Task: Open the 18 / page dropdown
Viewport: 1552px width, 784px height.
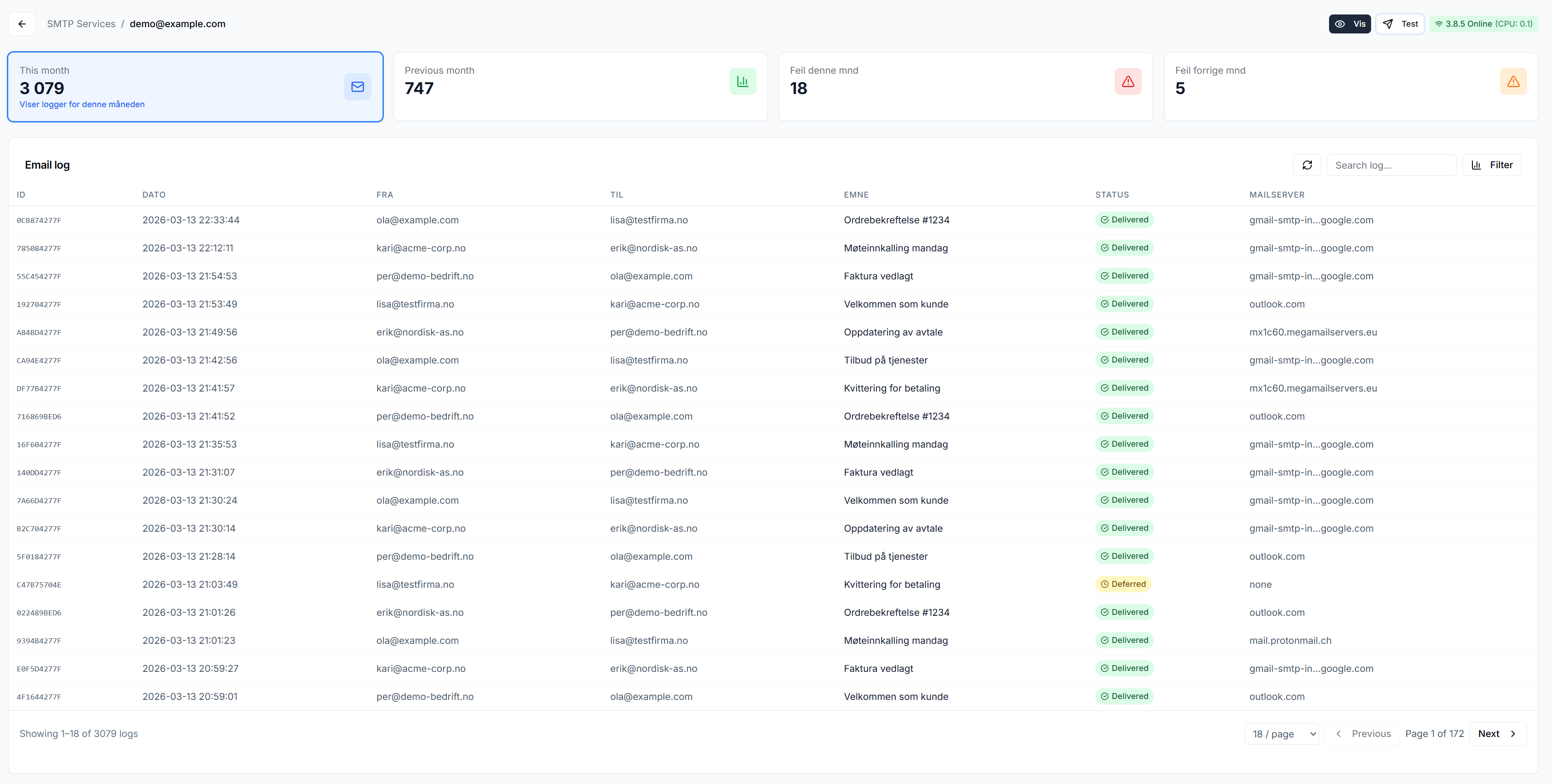Action: (x=1282, y=733)
